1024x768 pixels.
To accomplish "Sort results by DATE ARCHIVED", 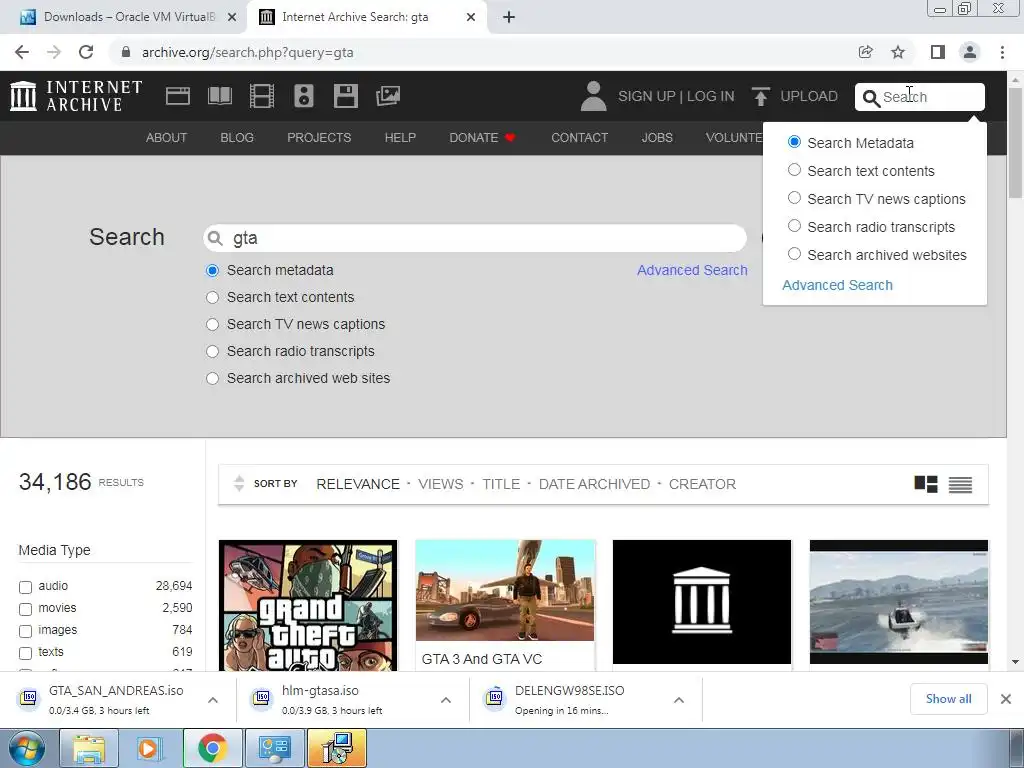I will (x=594, y=484).
